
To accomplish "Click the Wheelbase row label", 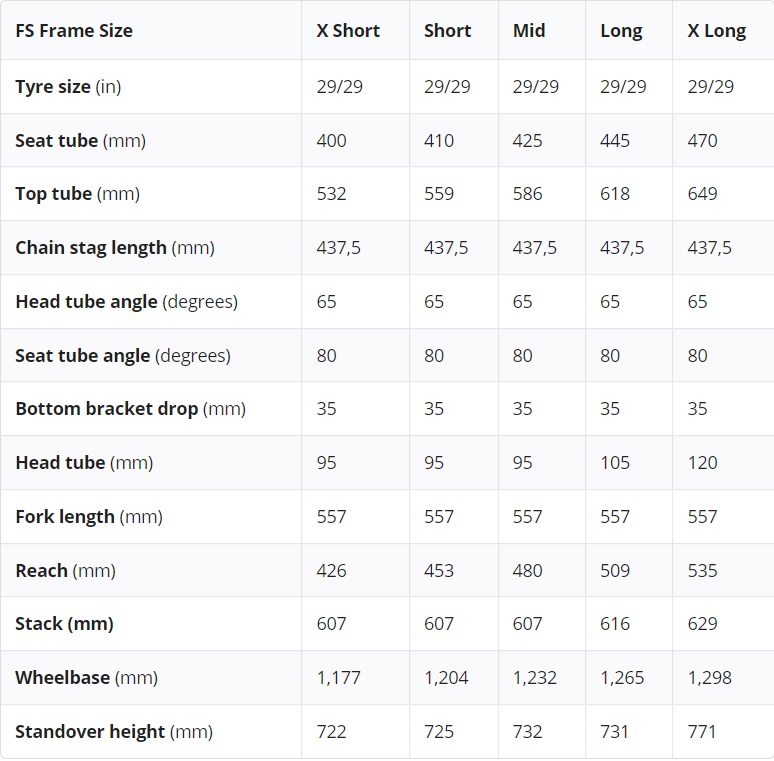I will 86,678.
